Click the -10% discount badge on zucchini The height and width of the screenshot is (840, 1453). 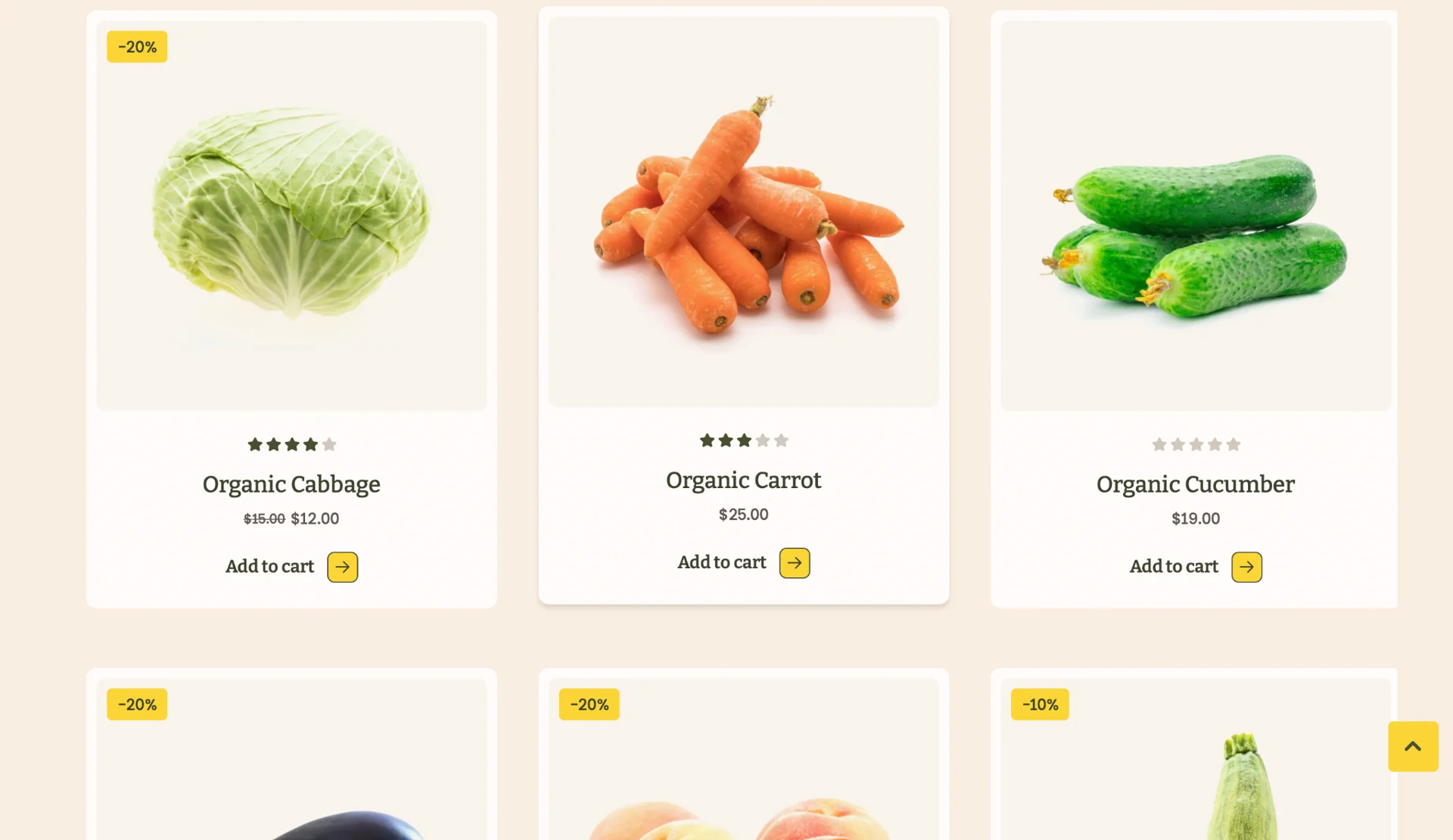click(1040, 705)
